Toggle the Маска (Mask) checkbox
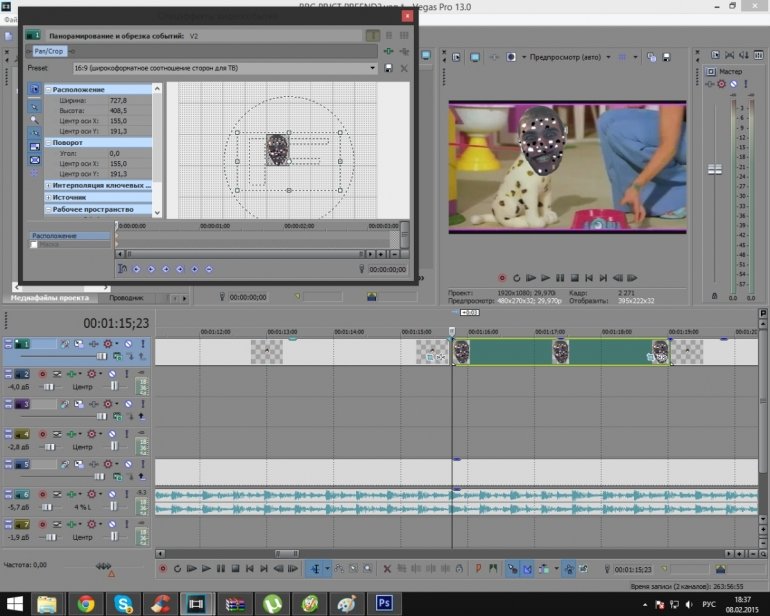Image resolution: width=770 pixels, height=616 pixels. pyautogui.click(x=34, y=244)
